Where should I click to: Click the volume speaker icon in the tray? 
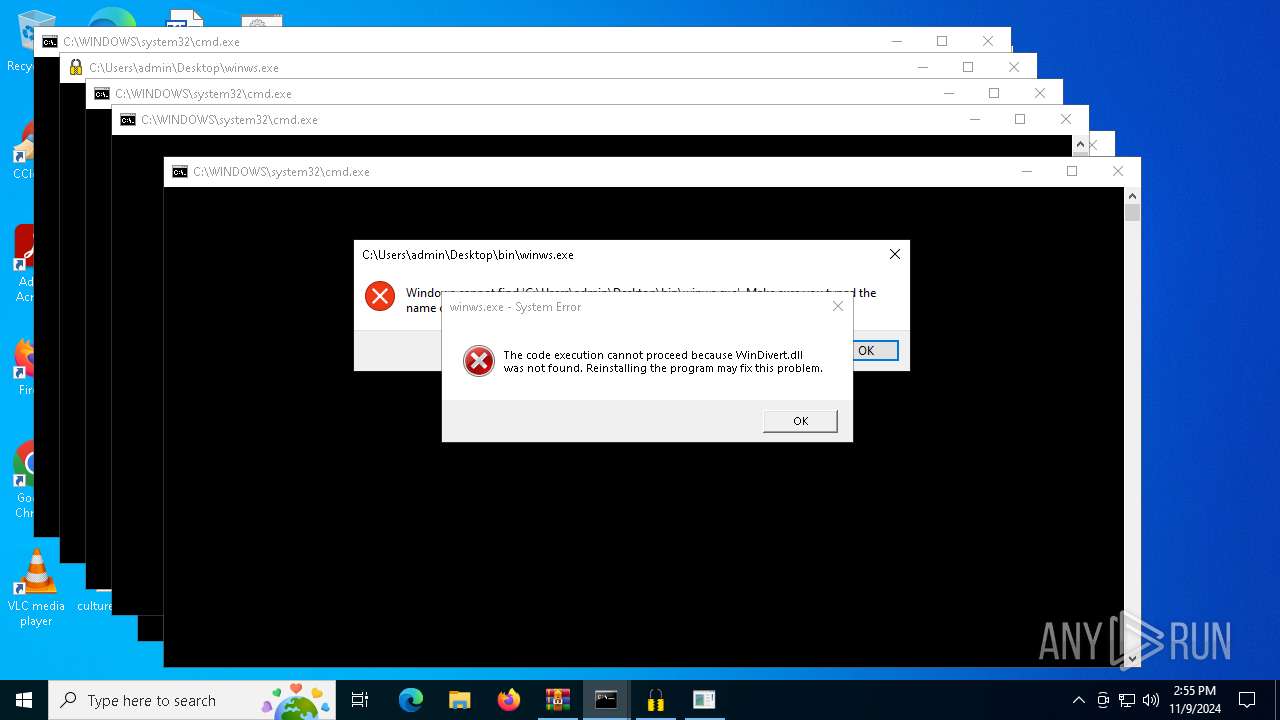point(1151,700)
